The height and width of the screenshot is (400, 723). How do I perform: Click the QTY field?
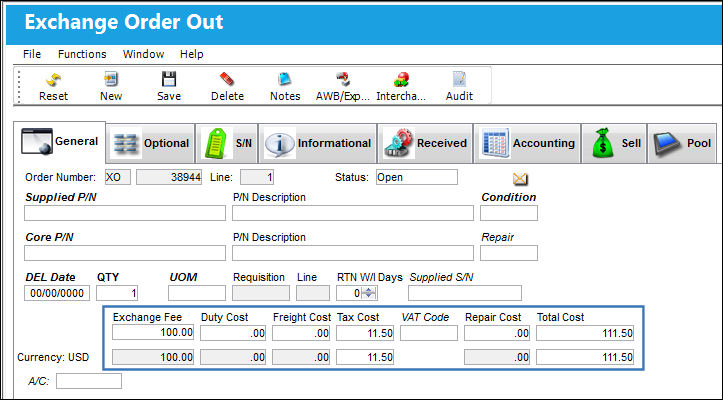pyautogui.click(x=117, y=293)
